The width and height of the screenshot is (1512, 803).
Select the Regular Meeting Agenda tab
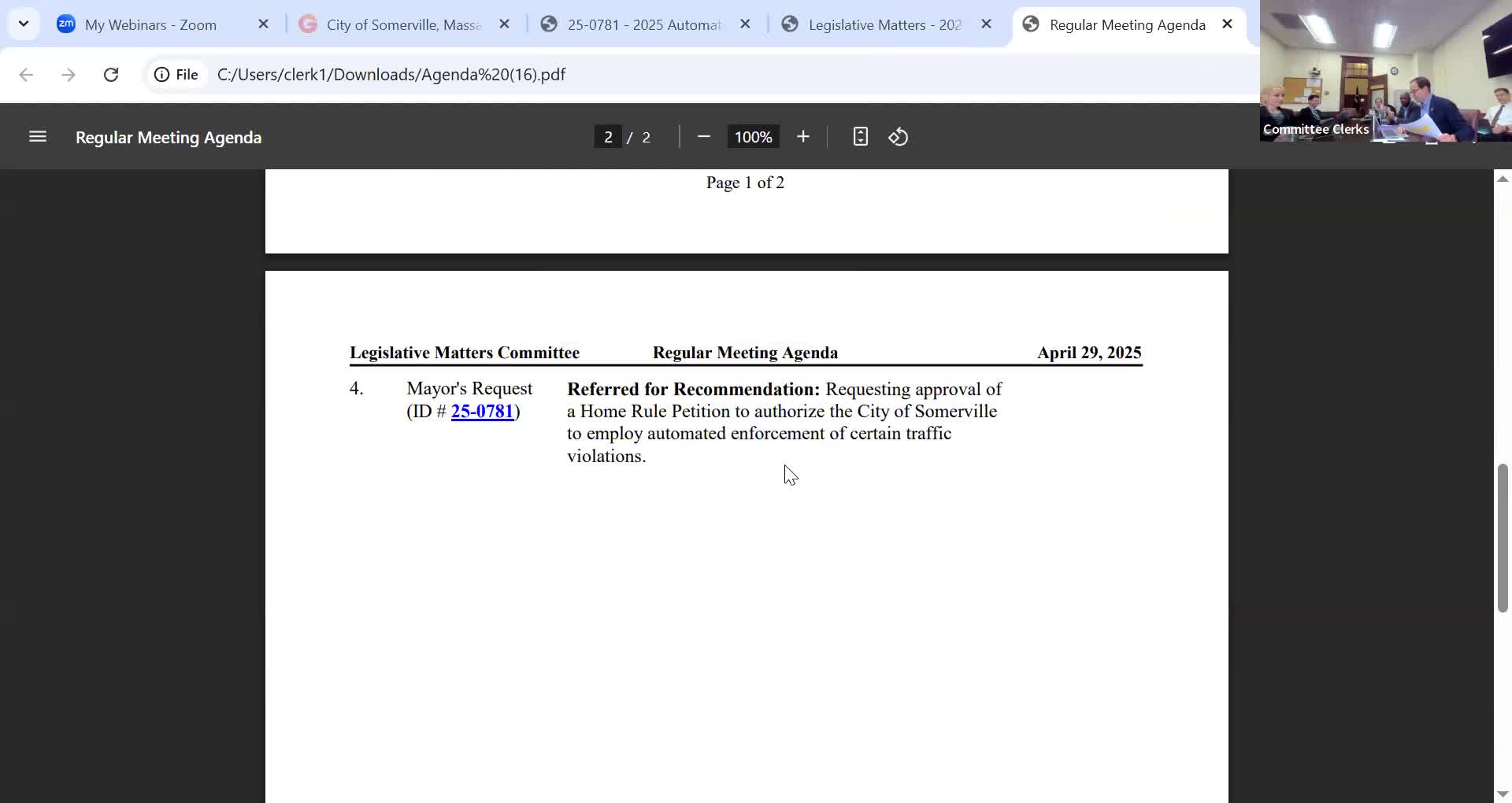pyautogui.click(x=1128, y=24)
